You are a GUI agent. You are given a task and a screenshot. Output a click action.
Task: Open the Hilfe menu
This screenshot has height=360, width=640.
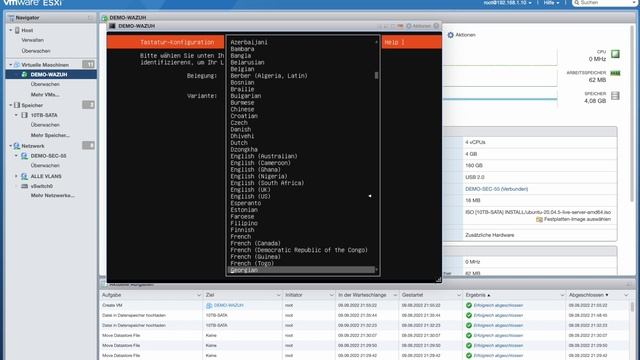pos(551,2)
